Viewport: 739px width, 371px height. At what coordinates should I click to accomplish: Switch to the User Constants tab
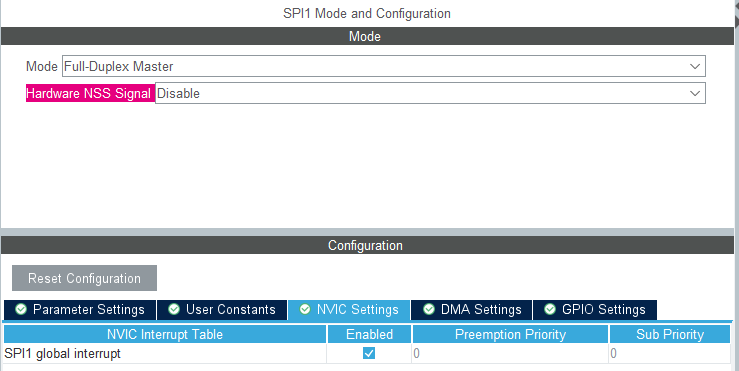tap(222, 310)
